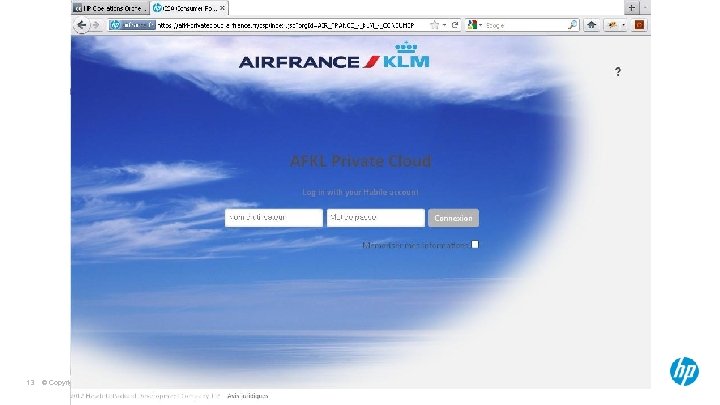The image size is (720, 405).
Task: Click the AFKL Private Cloud heading
Action: coord(360,161)
